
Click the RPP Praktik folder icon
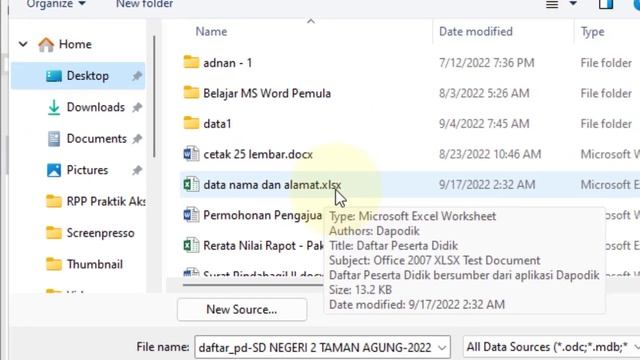pos(54,201)
